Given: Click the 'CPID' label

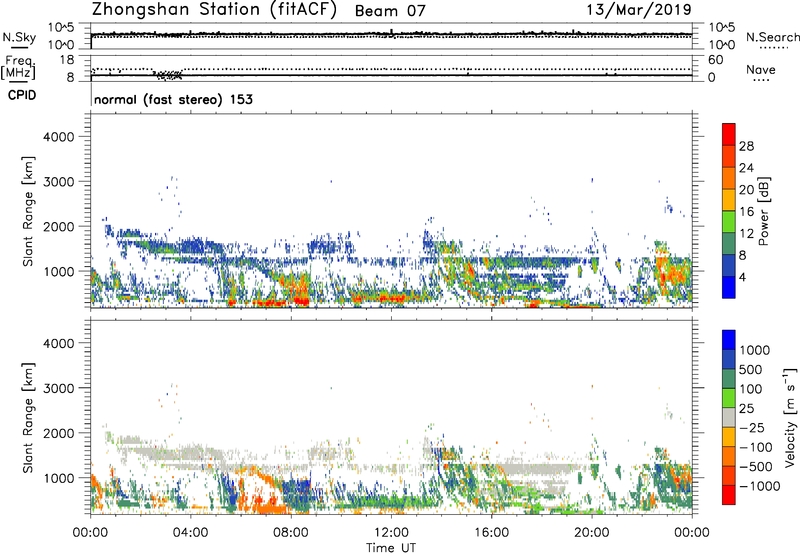Looking at the screenshot, I should (22, 95).
